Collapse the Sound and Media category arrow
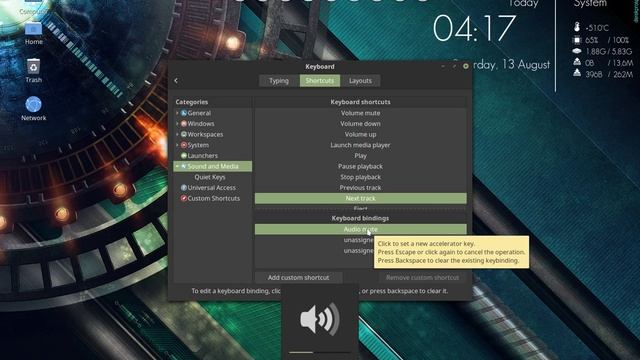The width and height of the screenshot is (640, 360). (x=177, y=166)
